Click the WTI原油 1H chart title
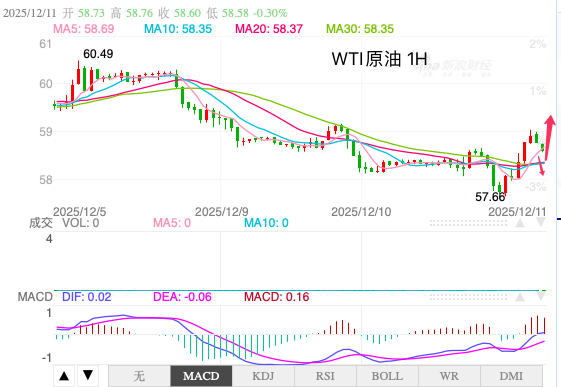 coord(379,59)
